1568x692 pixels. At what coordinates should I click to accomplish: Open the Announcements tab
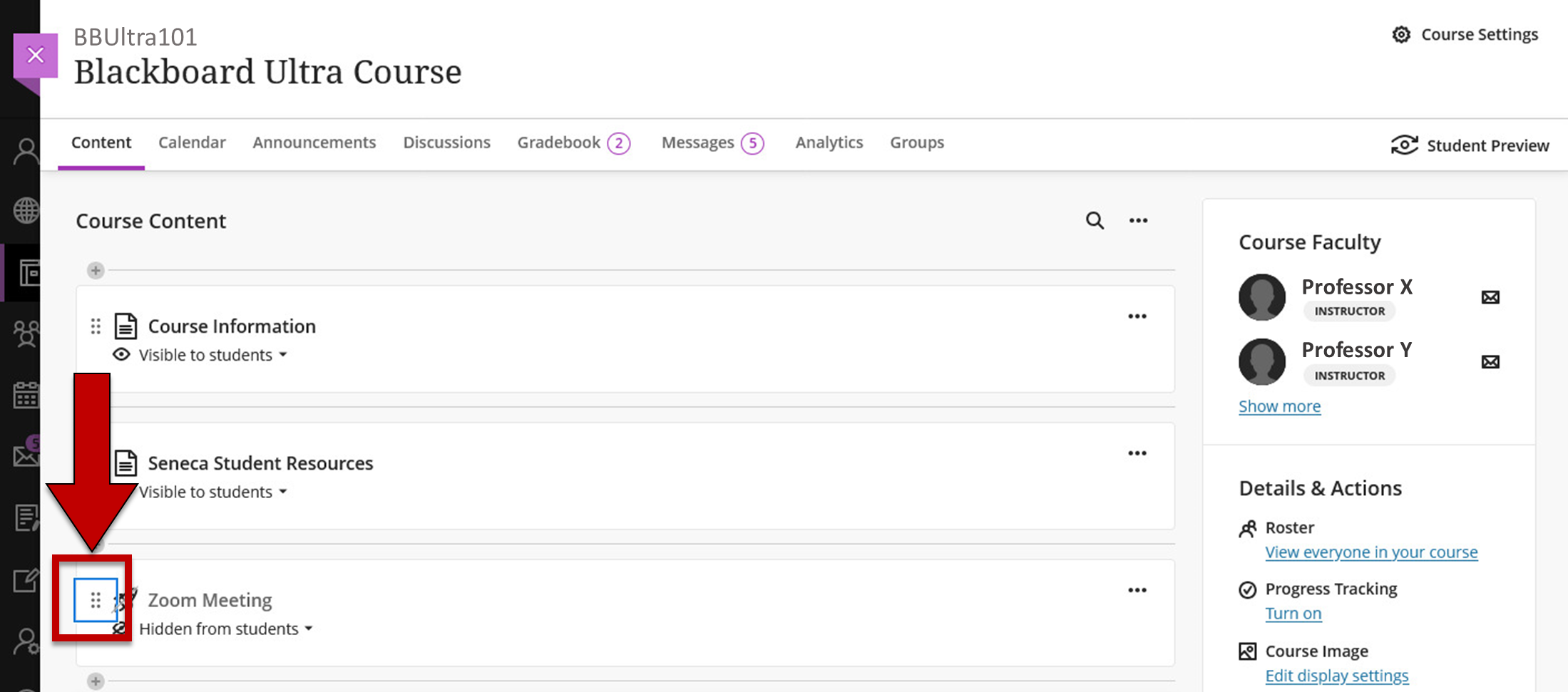[314, 142]
